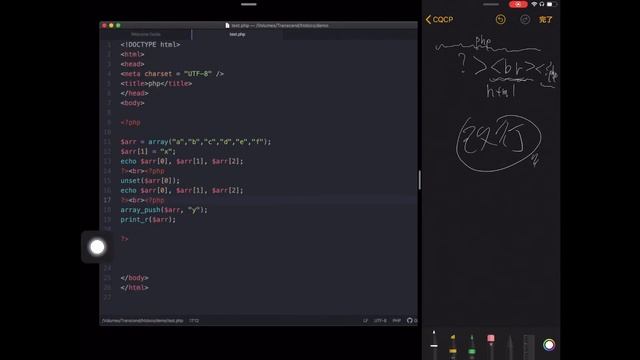Viewport: 640px width, 360px height.
Task: Click the 'array_push($arr, "y");' line
Action: point(164,210)
